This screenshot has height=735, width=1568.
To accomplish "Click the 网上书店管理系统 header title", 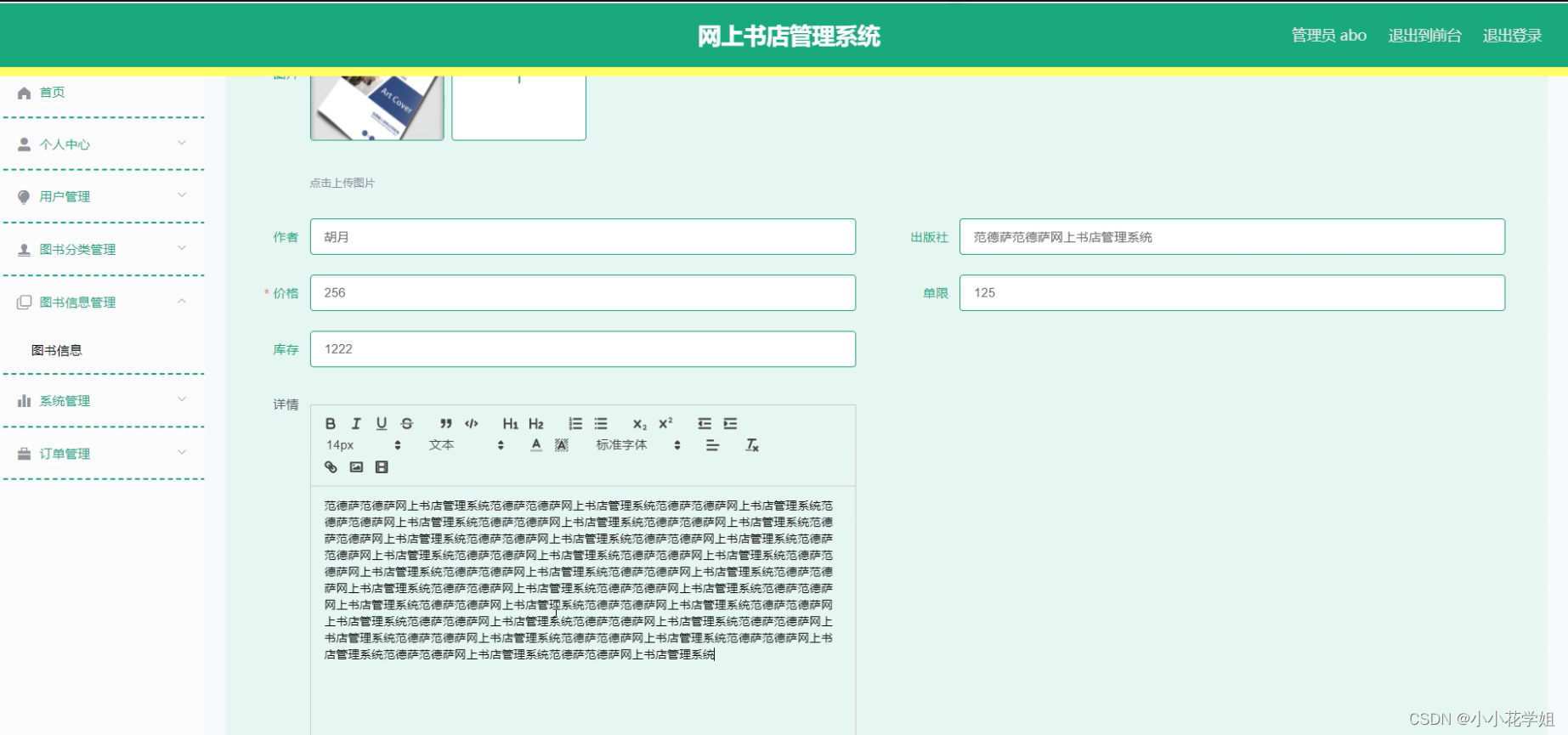I will point(789,36).
